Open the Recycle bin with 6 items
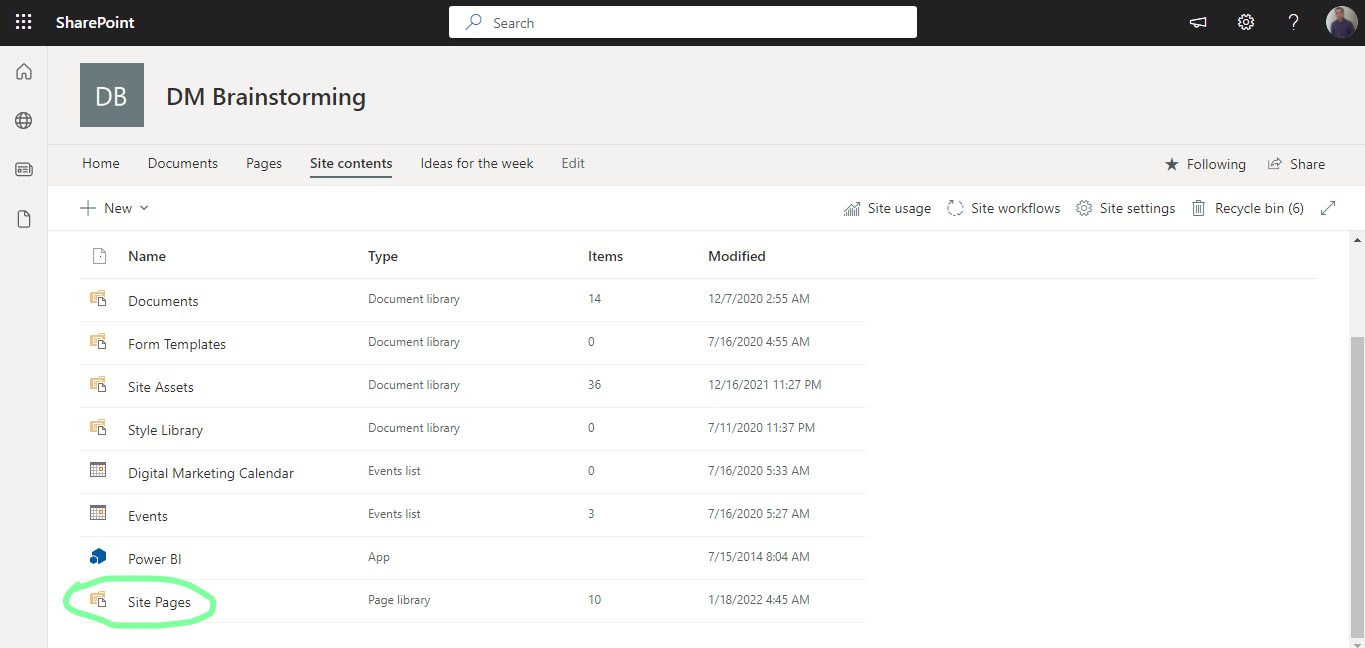 (x=1247, y=207)
